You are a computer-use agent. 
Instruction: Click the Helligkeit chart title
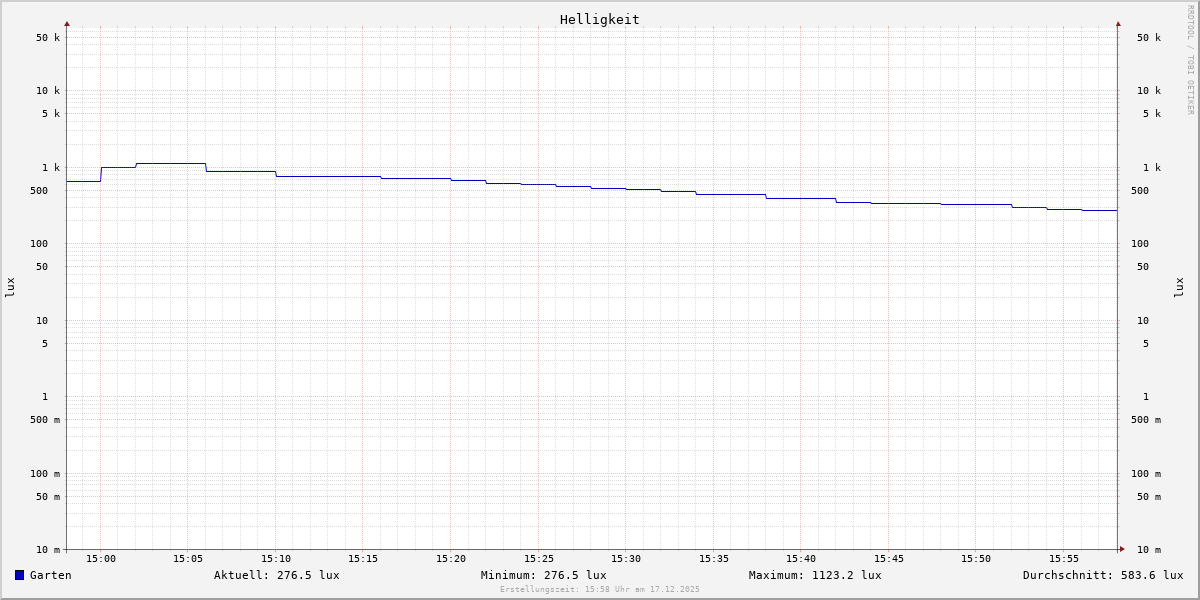[x=599, y=19]
